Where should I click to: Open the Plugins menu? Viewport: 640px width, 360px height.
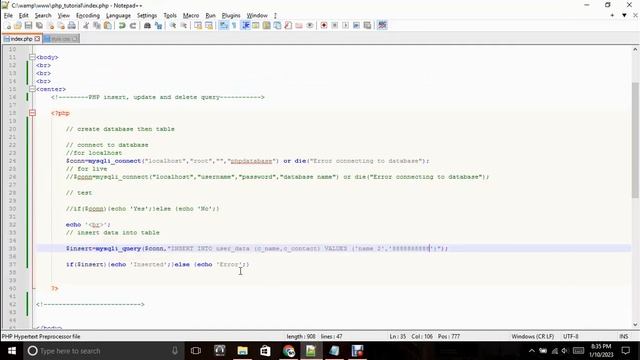(231, 16)
